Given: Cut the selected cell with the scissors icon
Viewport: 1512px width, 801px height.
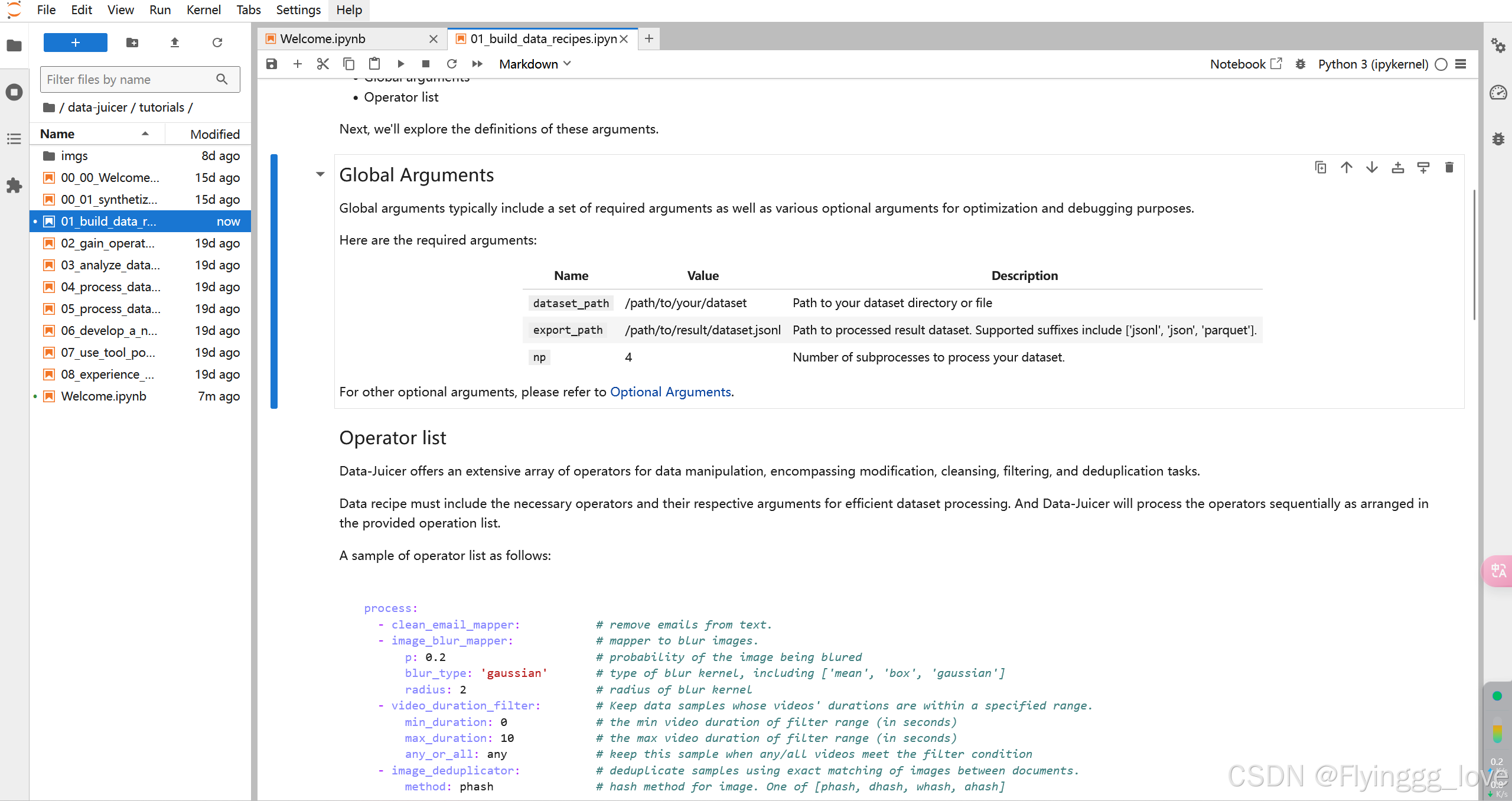Looking at the screenshot, I should click(x=322, y=64).
